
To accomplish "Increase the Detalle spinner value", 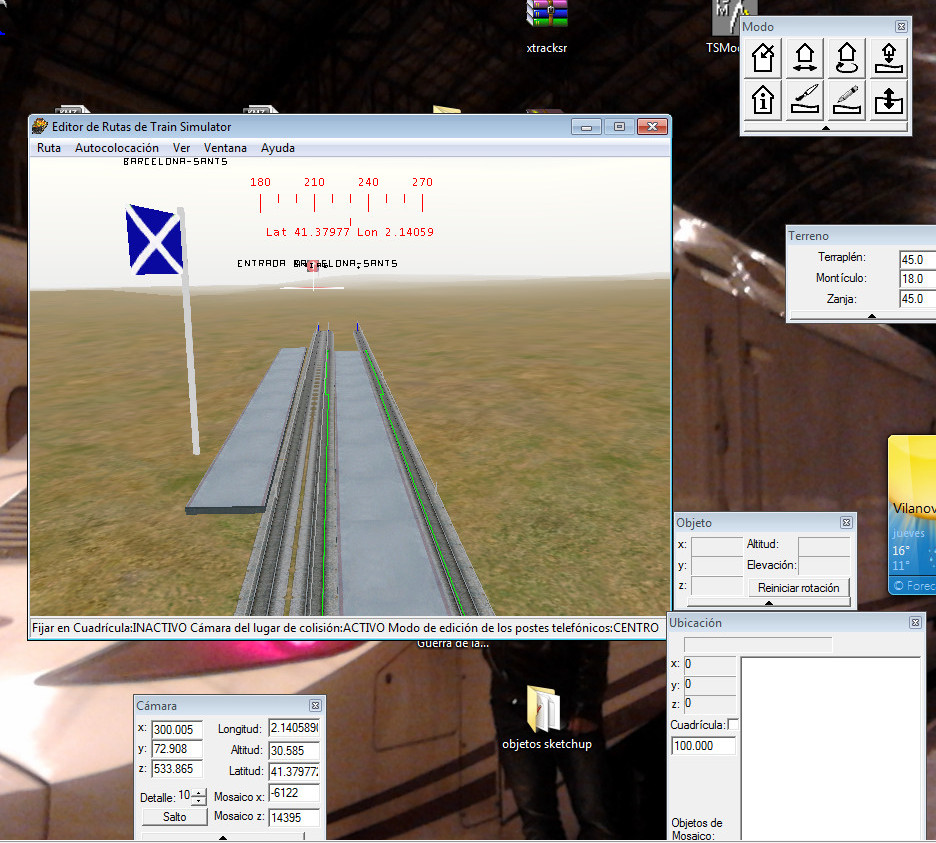I will 200,792.
